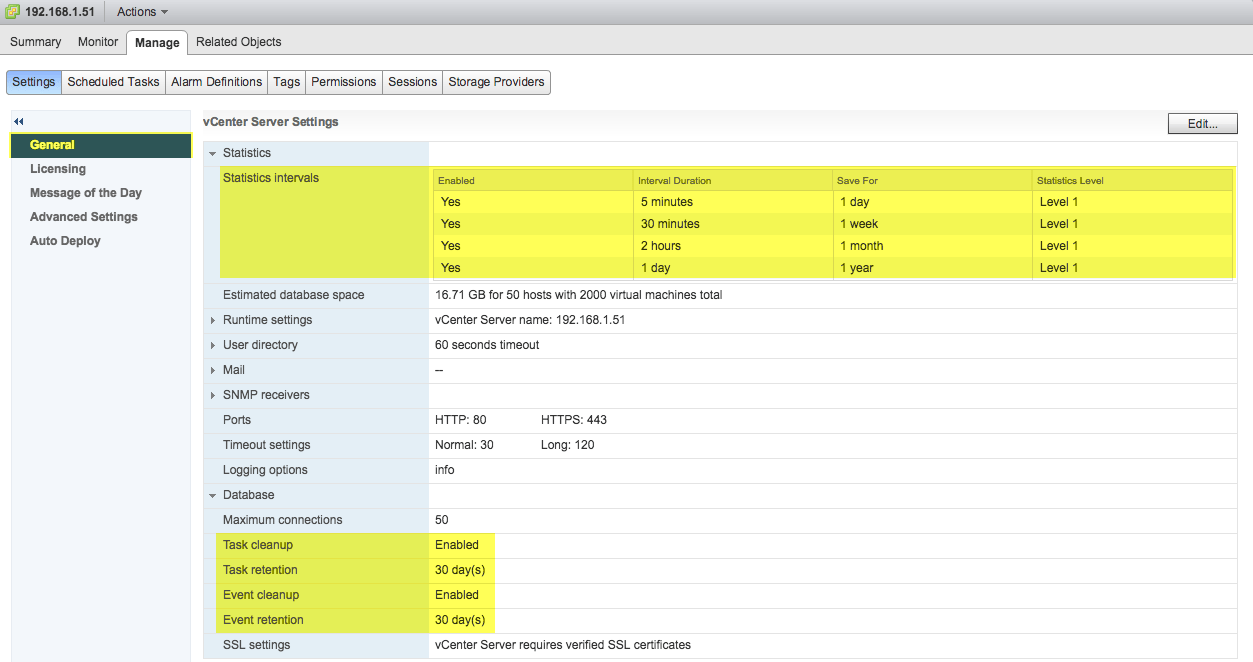Collapse the Statistics section

(x=212, y=152)
